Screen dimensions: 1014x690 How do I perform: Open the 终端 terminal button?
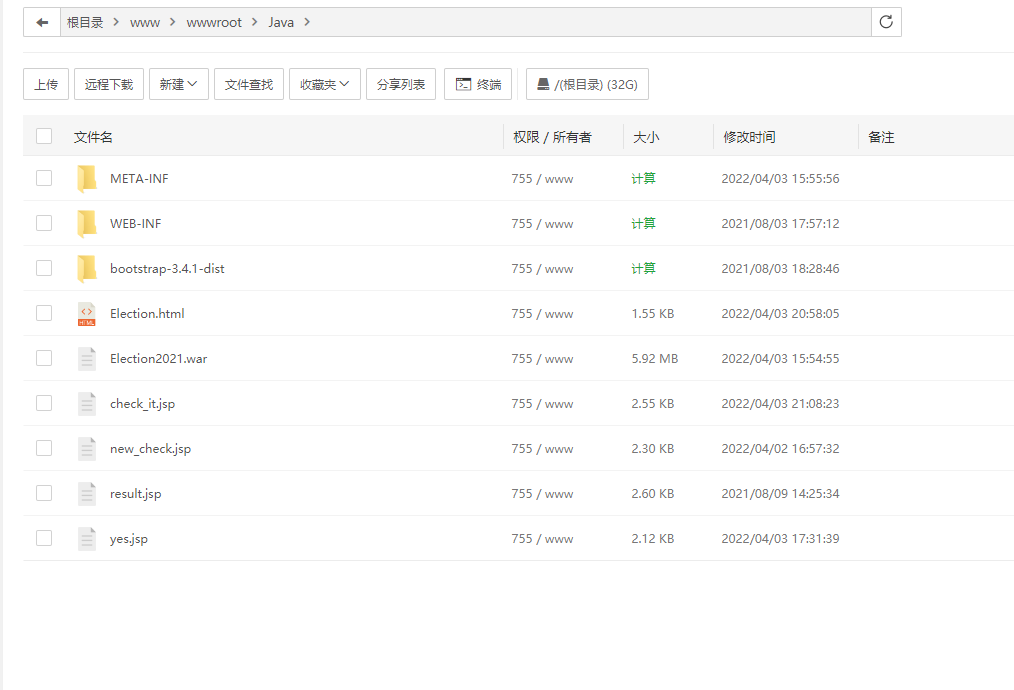(478, 84)
